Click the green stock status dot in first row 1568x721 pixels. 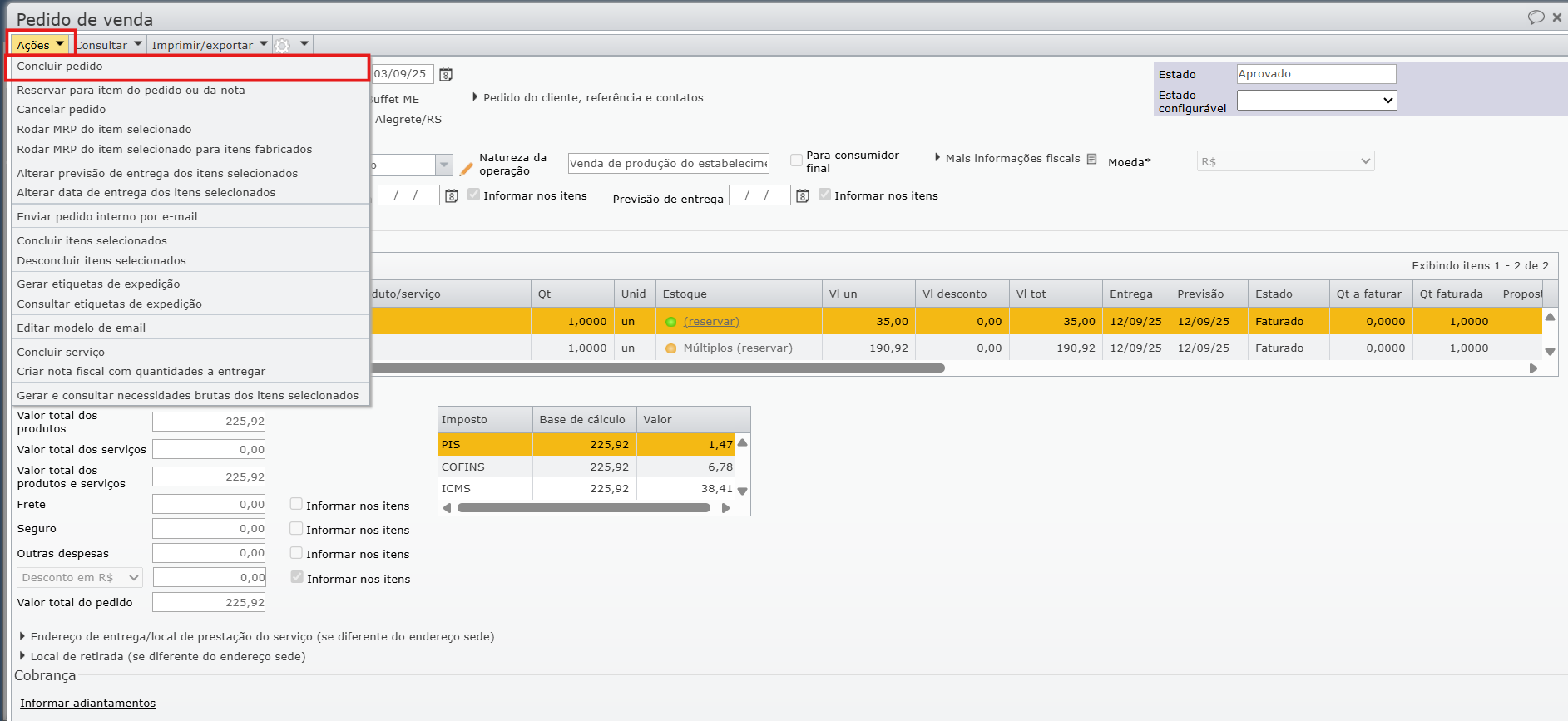tap(670, 322)
